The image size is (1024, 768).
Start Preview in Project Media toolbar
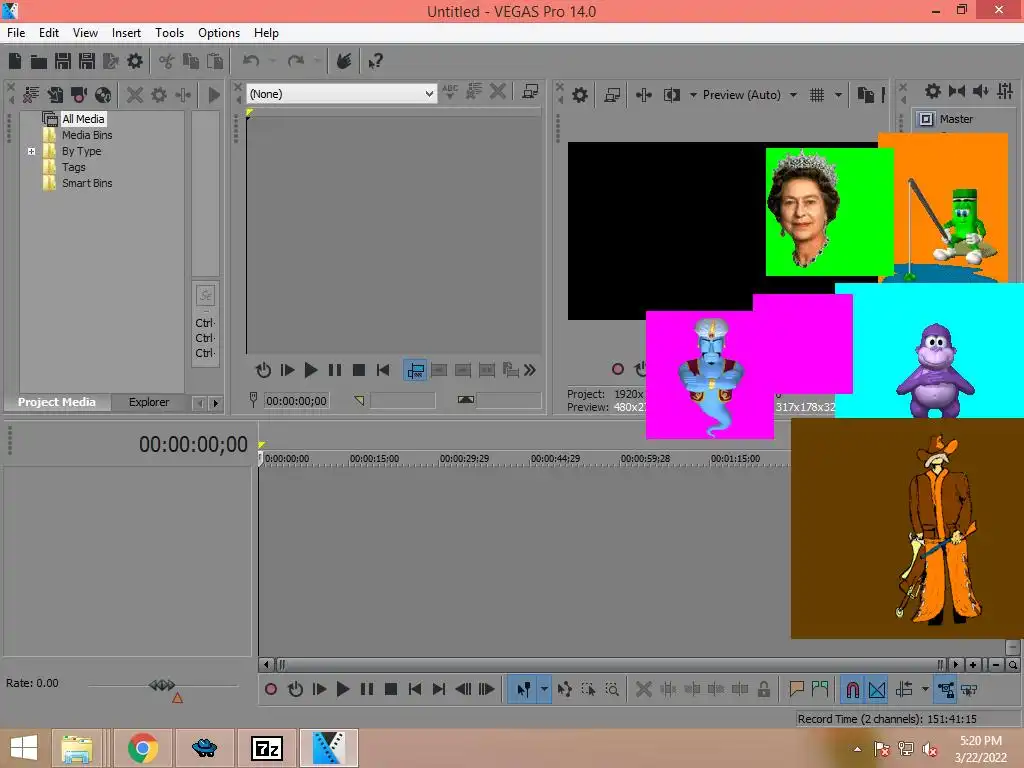tap(214, 95)
